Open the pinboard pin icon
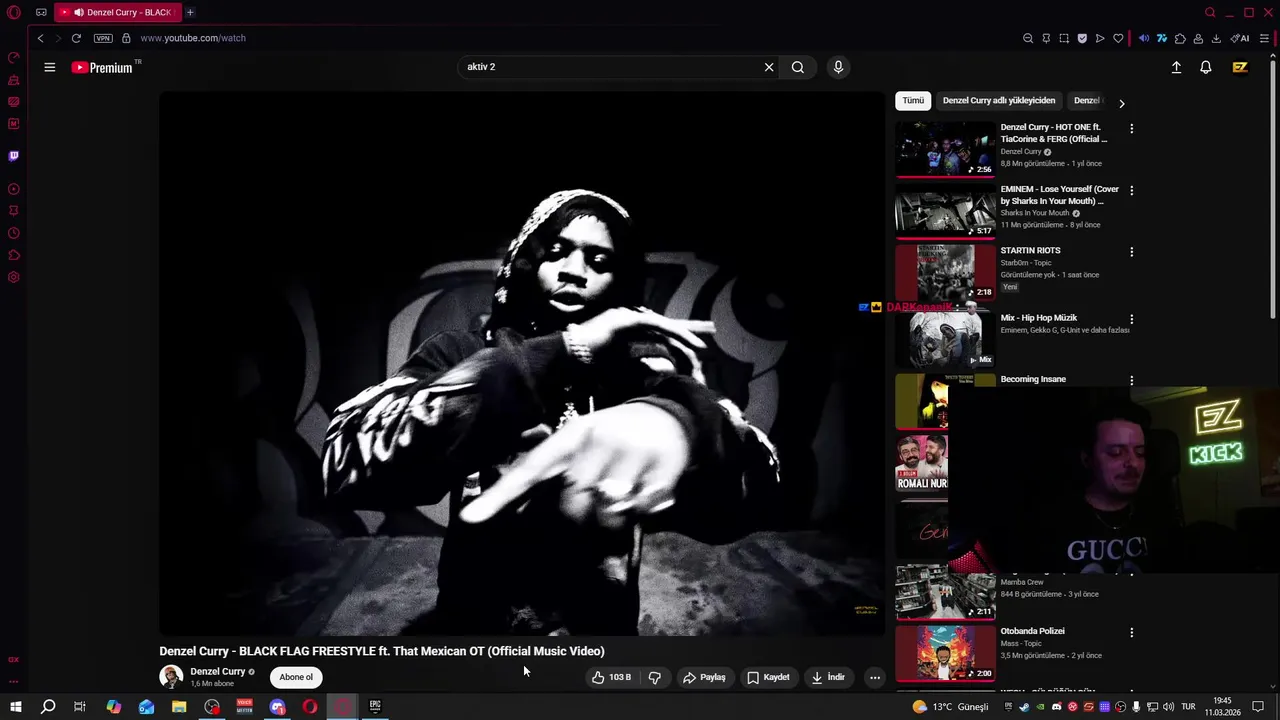The image size is (1280, 720). pyautogui.click(x=1046, y=38)
